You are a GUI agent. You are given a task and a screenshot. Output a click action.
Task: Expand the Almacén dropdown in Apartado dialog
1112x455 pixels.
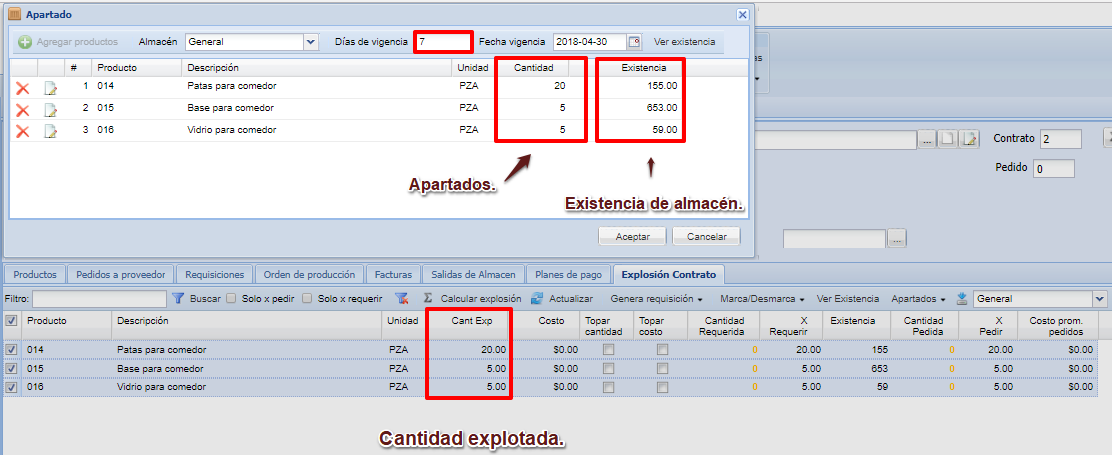[310, 42]
